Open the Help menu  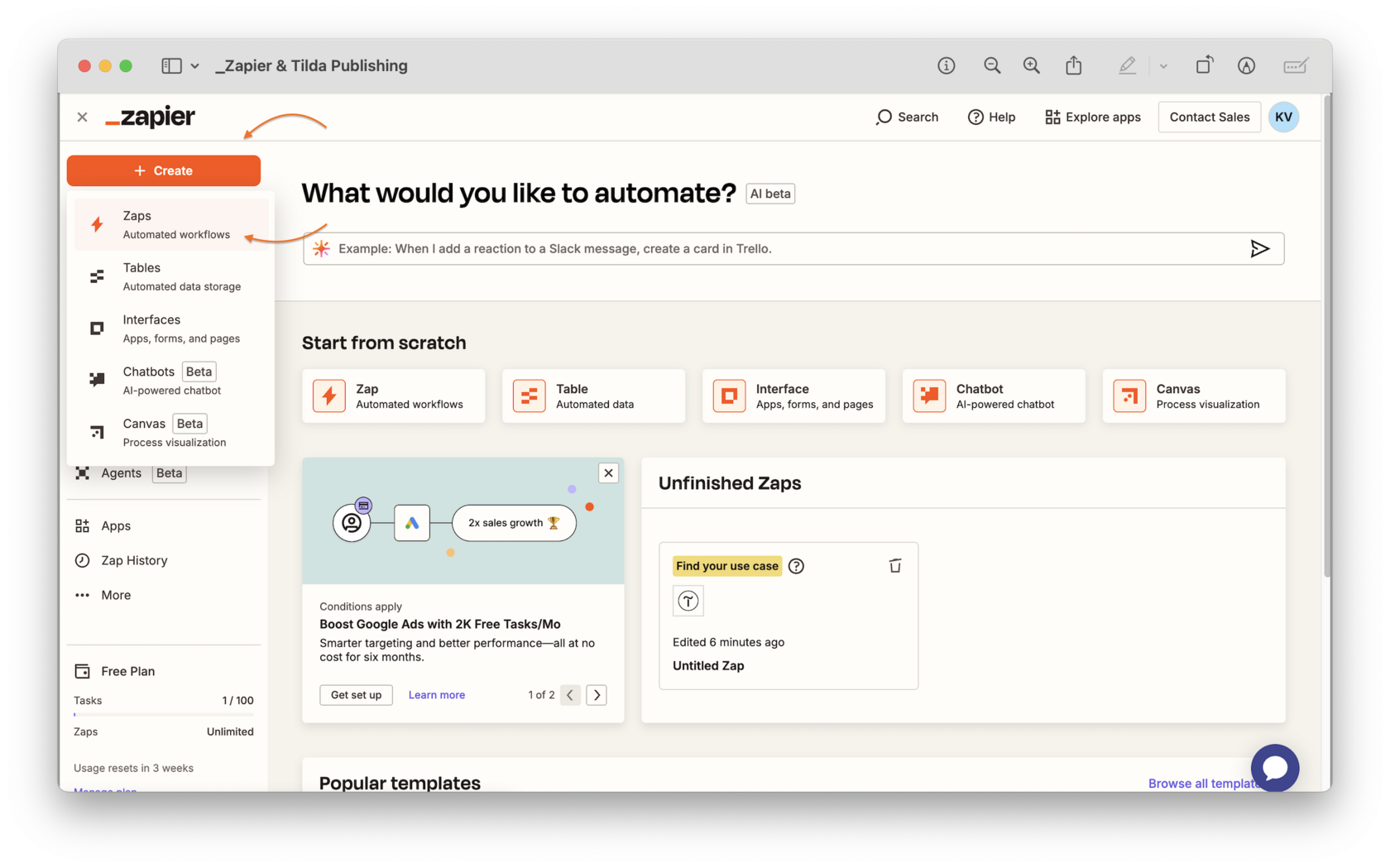coord(991,117)
